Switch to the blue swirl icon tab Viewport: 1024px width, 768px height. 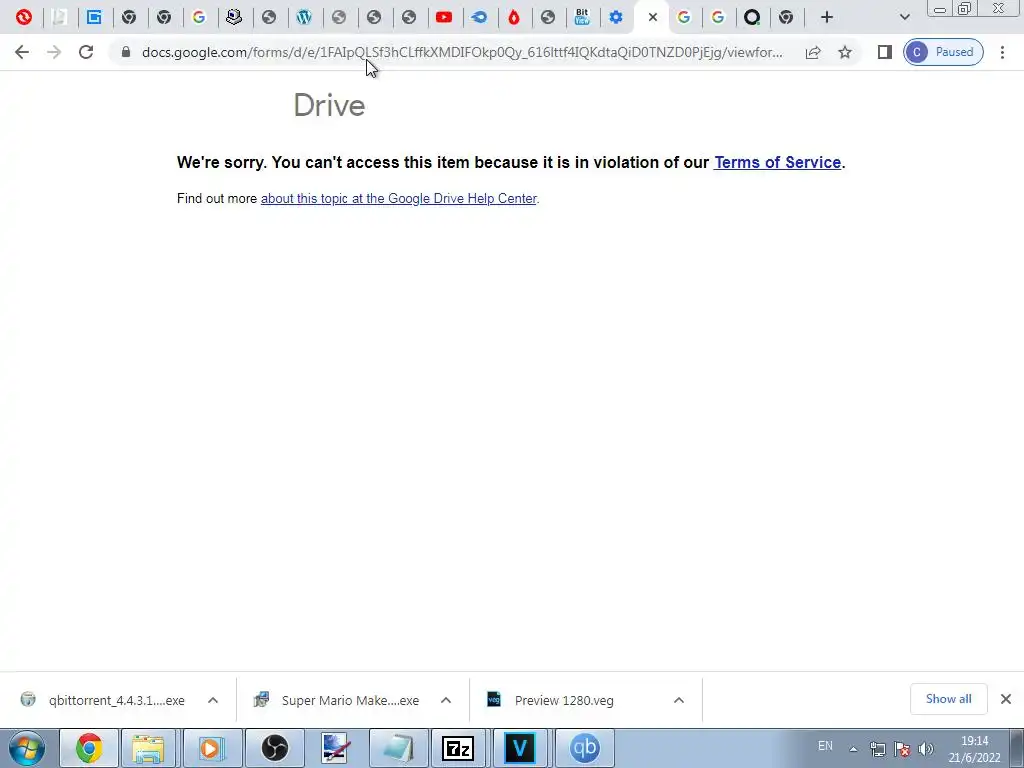tap(479, 18)
